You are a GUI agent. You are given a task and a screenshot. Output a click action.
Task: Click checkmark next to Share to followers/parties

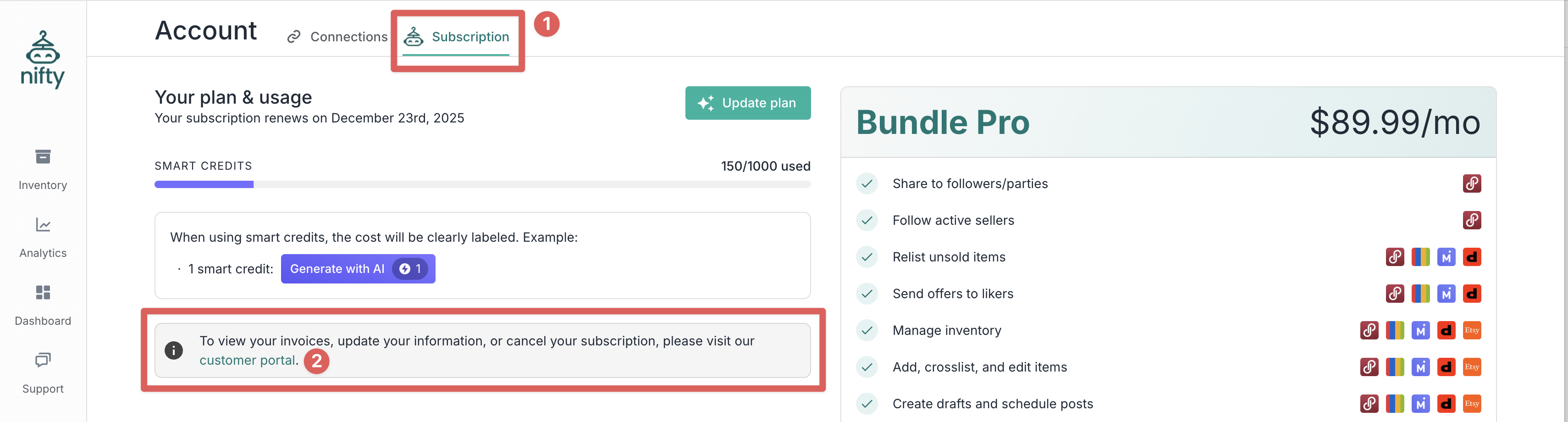click(x=867, y=183)
